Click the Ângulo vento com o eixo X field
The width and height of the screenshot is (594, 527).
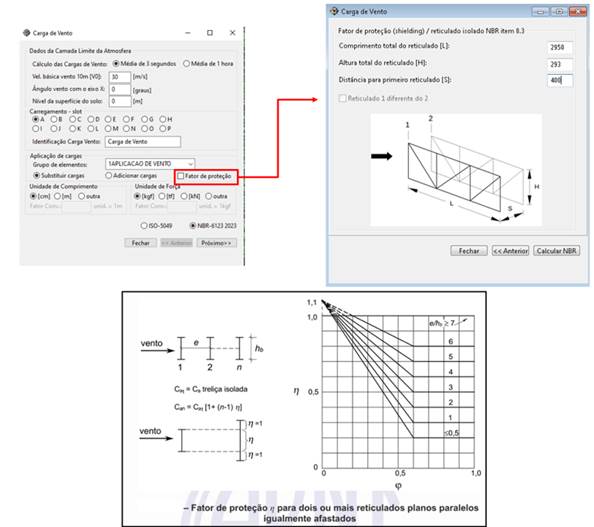(x=120, y=89)
